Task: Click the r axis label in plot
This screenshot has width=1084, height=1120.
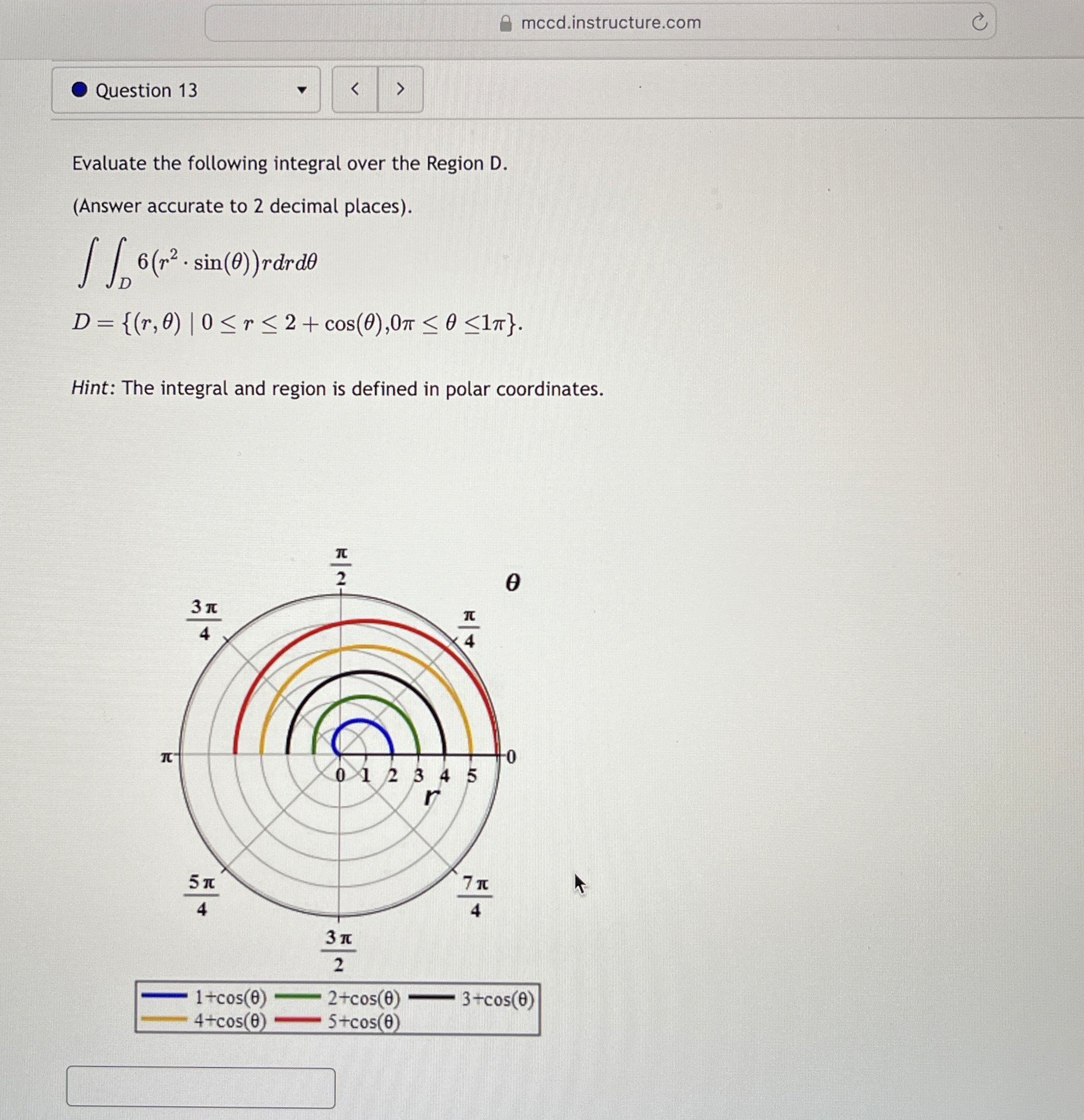Action: click(432, 797)
